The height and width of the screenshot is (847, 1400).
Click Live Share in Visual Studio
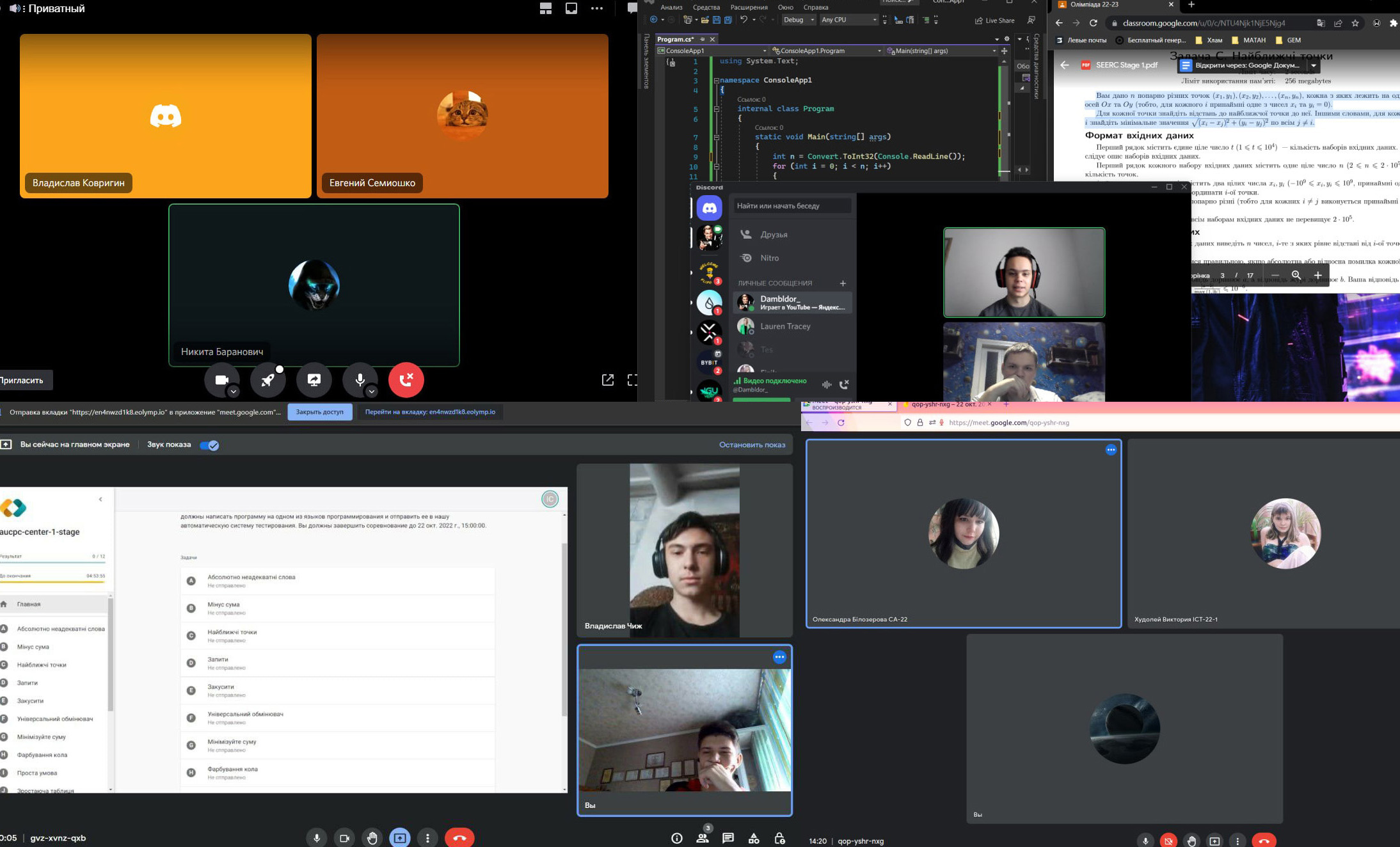[995, 20]
